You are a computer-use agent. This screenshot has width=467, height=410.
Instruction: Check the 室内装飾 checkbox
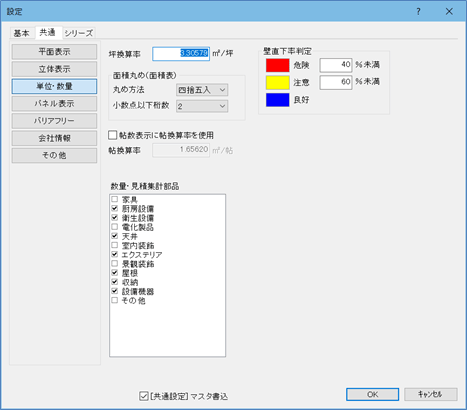tap(115, 245)
